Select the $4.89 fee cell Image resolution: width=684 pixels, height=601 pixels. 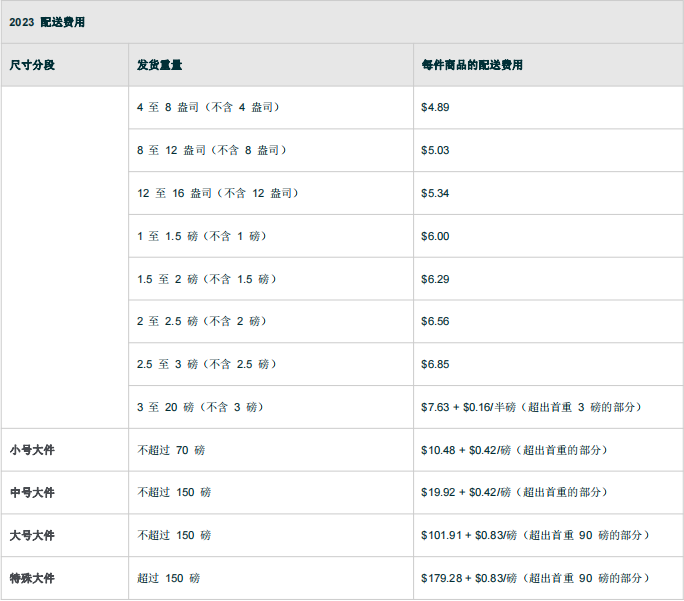click(x=435, y=107)
